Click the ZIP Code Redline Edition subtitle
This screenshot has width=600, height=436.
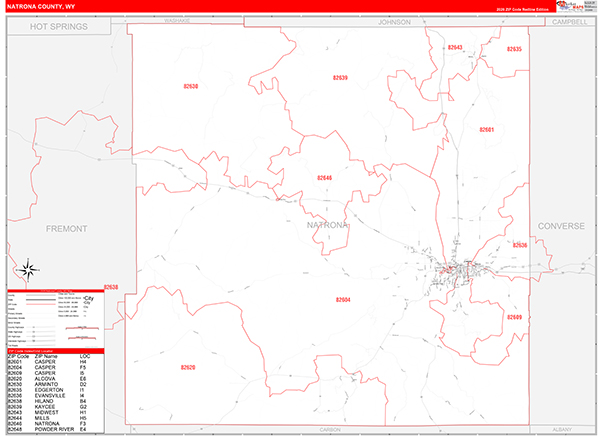tap(523, 9)
